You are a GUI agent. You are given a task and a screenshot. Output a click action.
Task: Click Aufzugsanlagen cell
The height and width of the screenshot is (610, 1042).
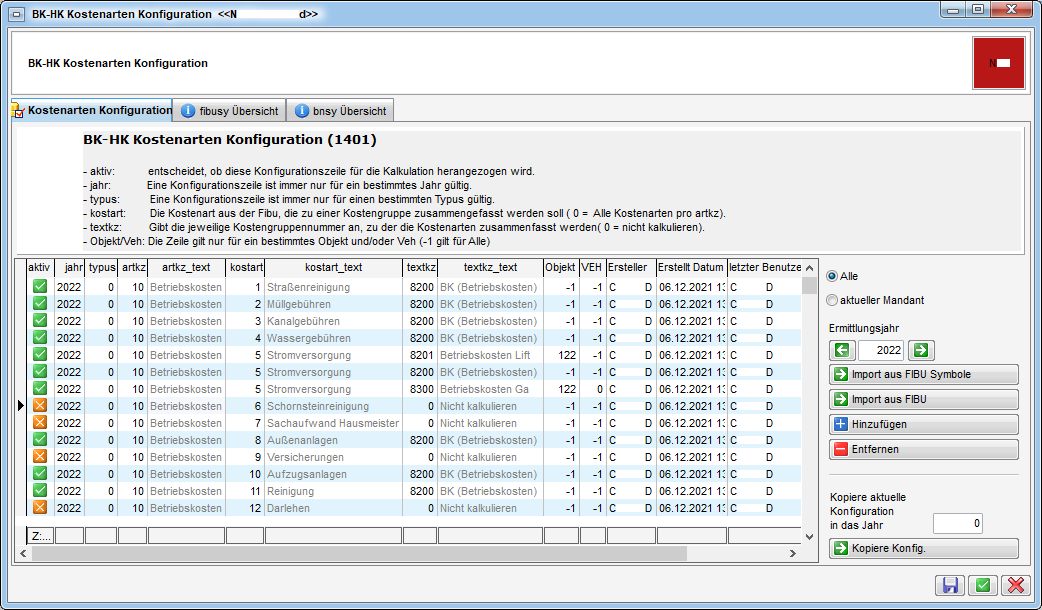point(333,474)
